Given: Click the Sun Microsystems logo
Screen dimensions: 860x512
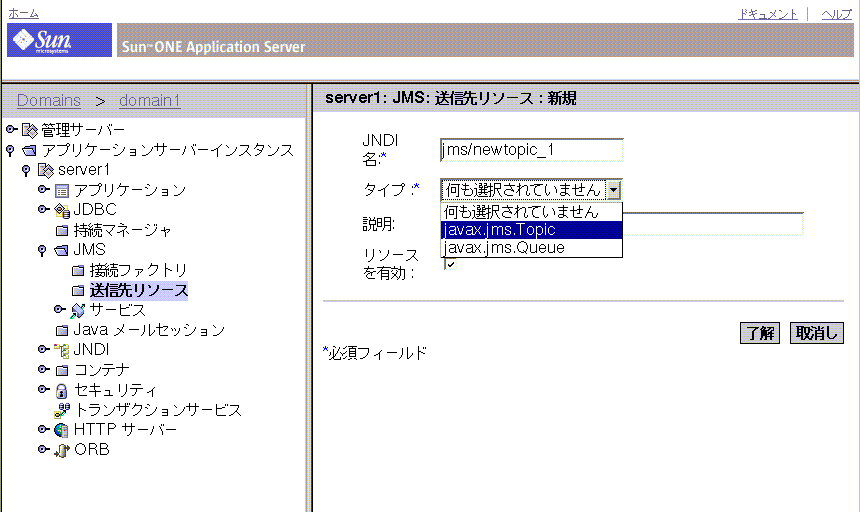Looking at the screenshot, I should (x=59, y=39).
